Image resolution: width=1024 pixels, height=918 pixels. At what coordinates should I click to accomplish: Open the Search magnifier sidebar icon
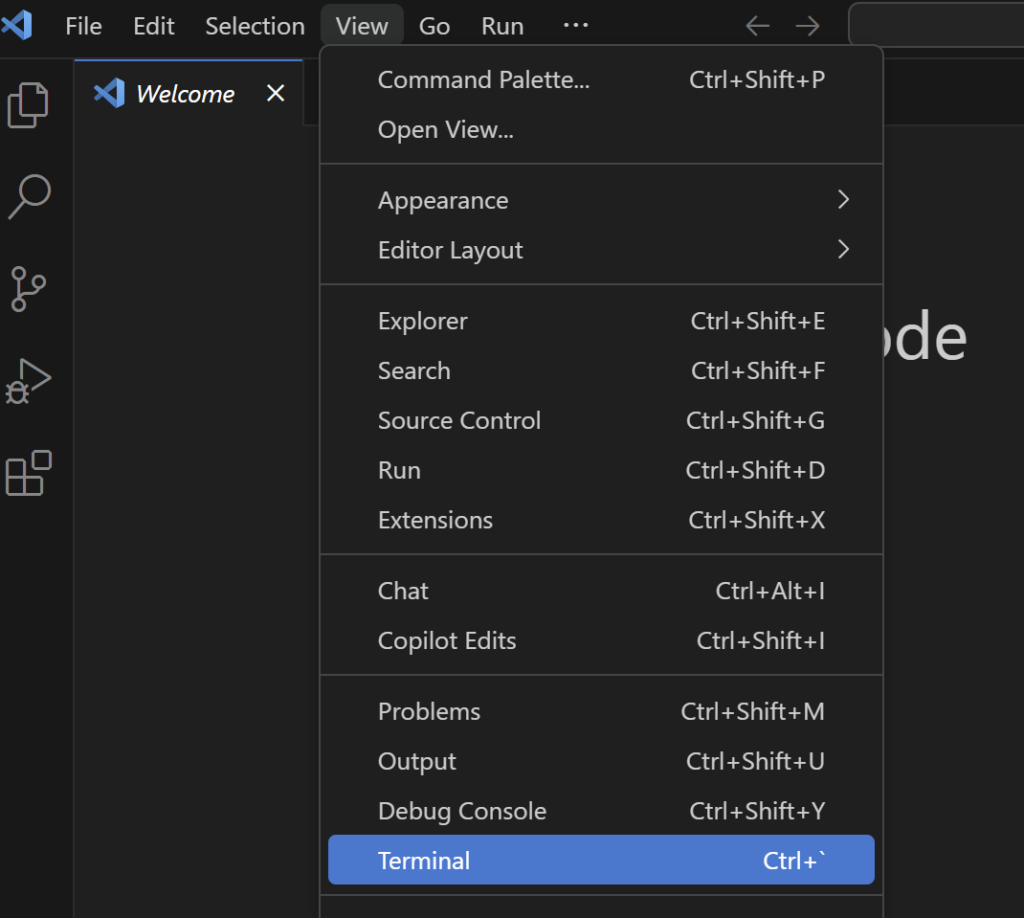29,196
